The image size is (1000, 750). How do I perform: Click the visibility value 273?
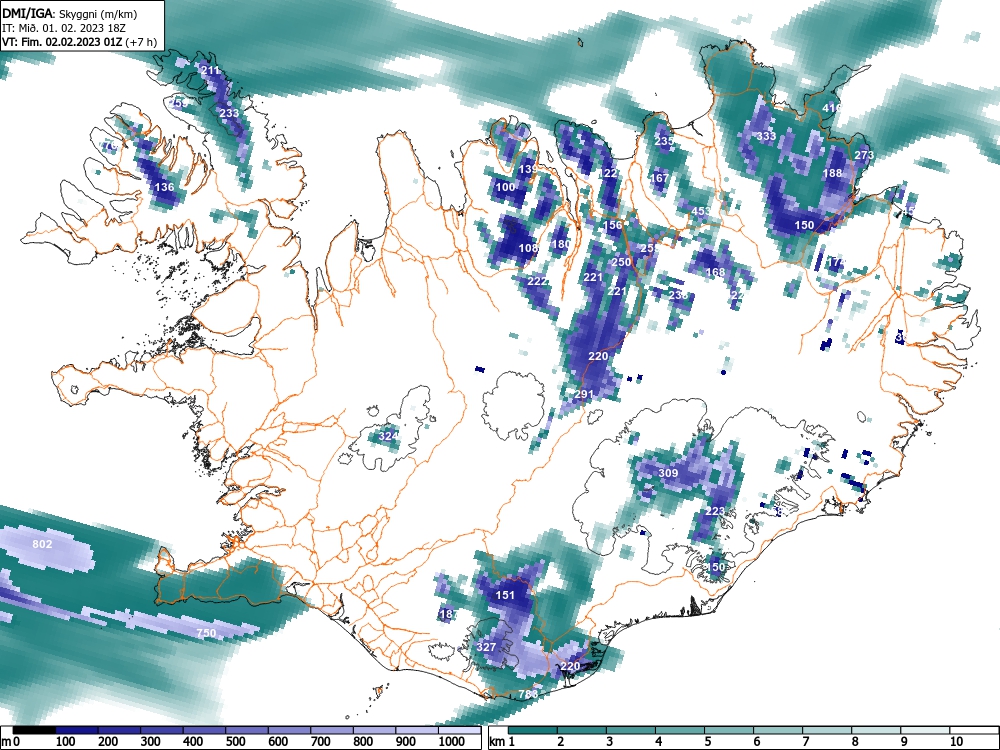tap(864, 155)
